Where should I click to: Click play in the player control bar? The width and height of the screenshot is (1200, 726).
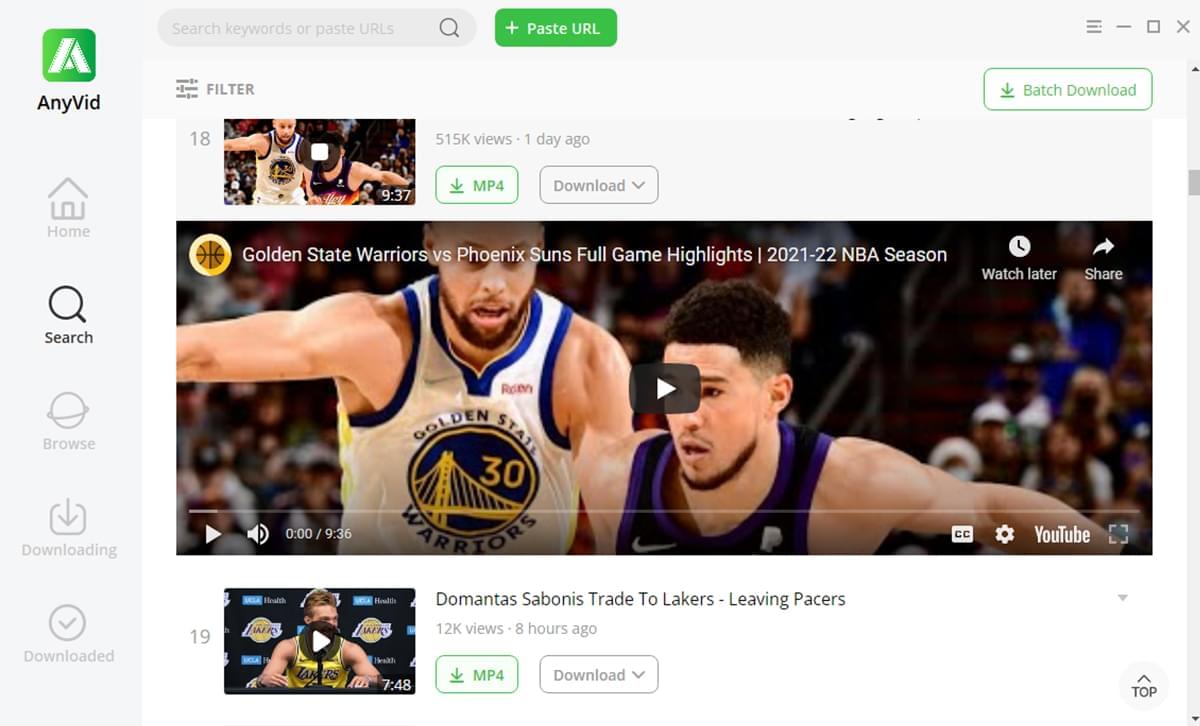[213, 534]
